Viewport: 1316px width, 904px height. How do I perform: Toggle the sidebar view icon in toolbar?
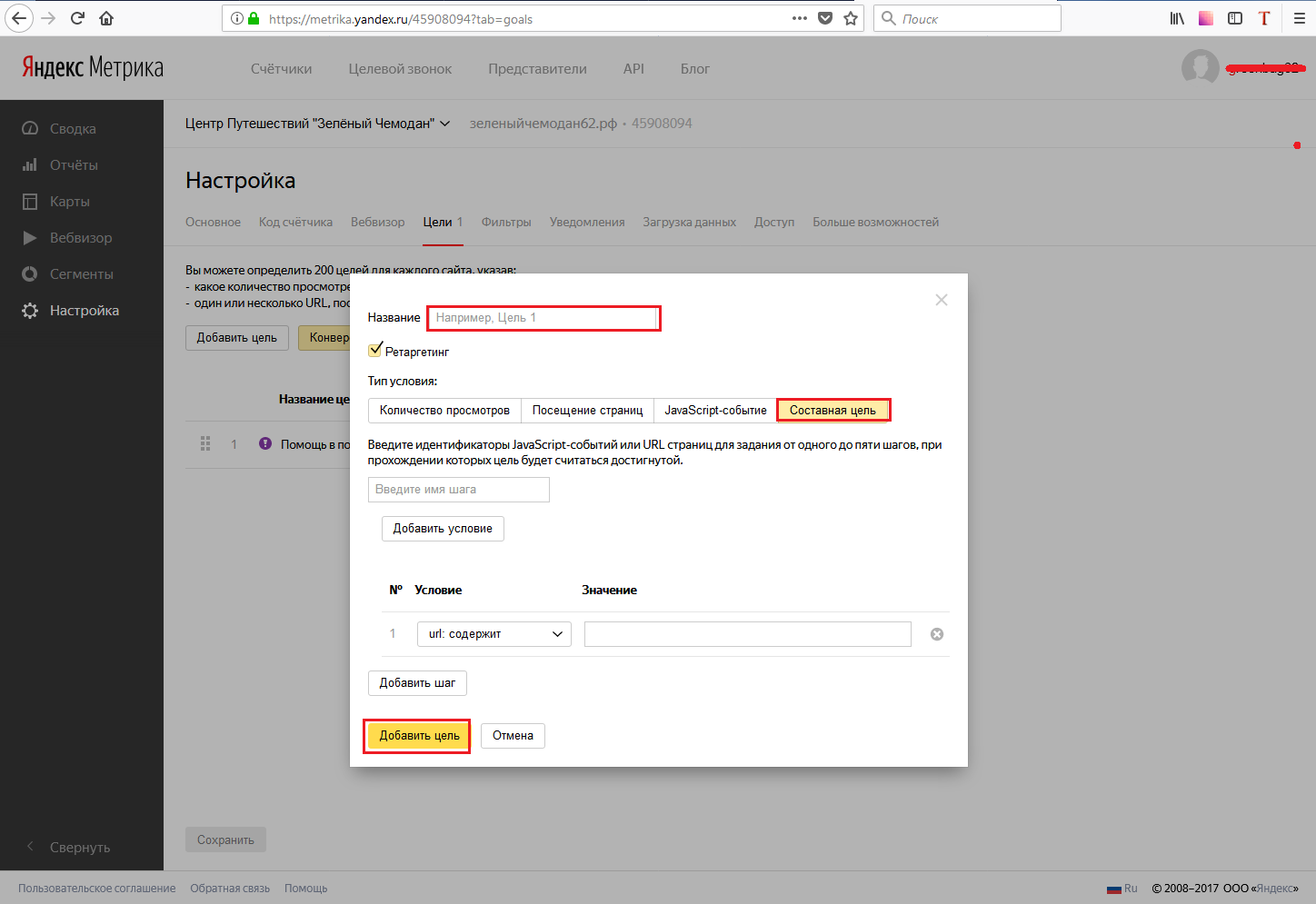[1235, 18]
